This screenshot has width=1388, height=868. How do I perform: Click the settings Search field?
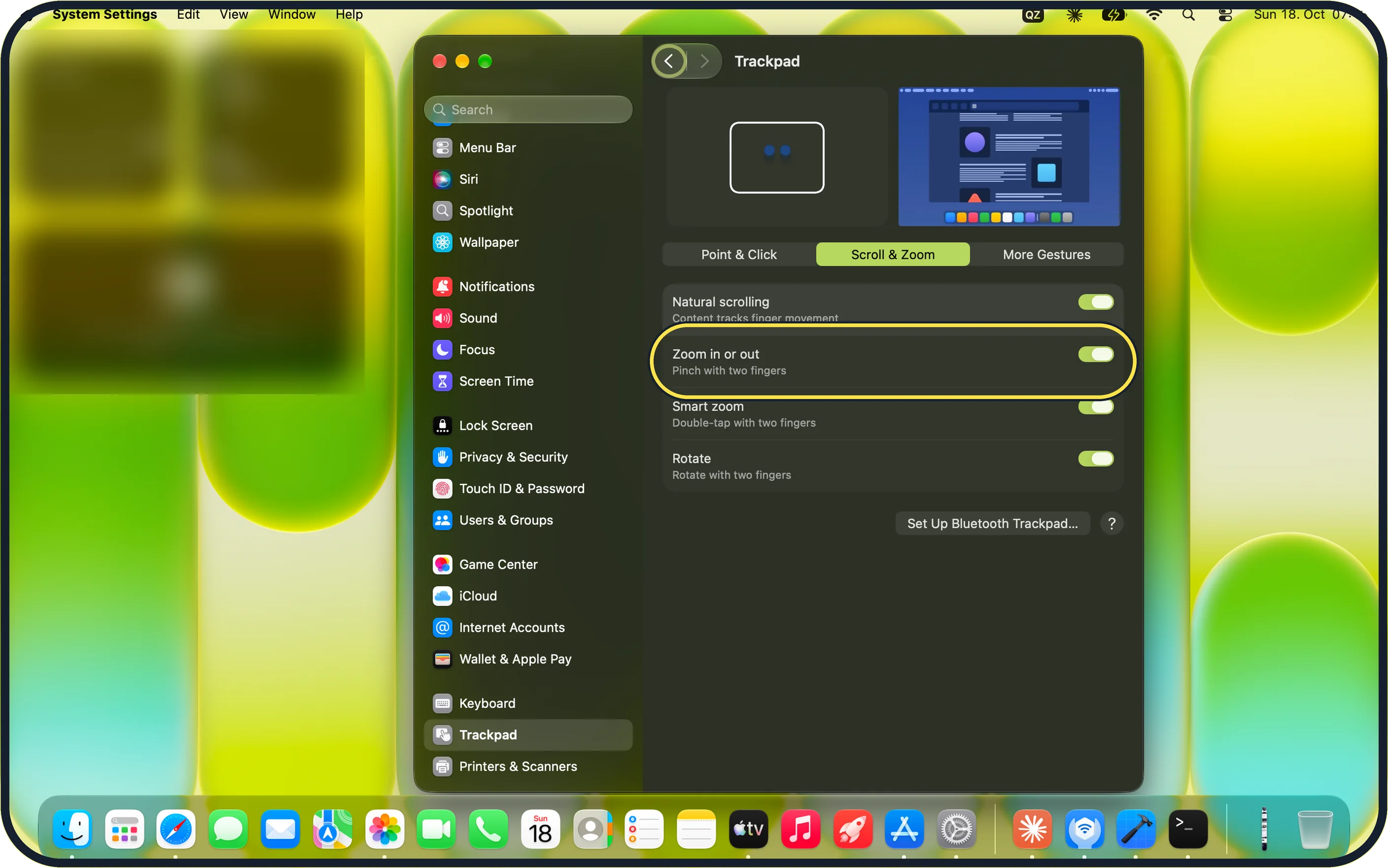[x=528, y=110]
